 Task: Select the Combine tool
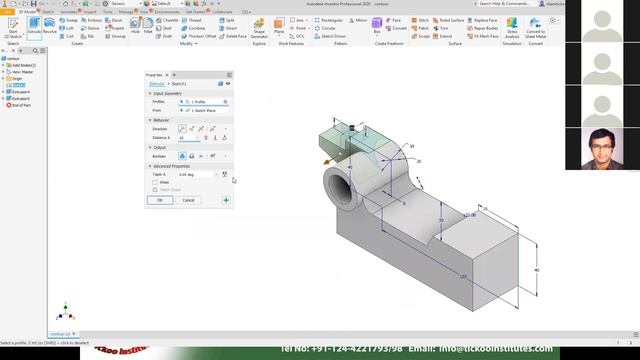click(193, 28)
